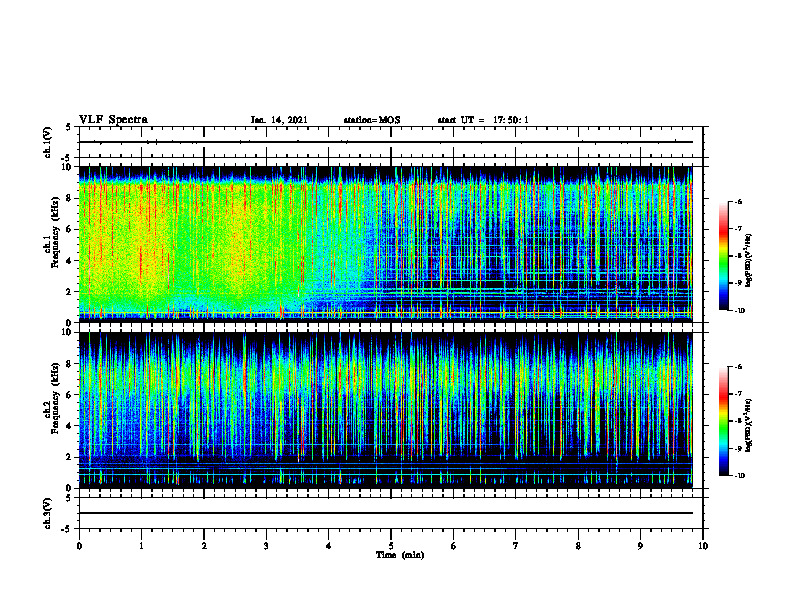
Task: Click inside the ch.1 spectrogram panel
Action: (386, 244)
